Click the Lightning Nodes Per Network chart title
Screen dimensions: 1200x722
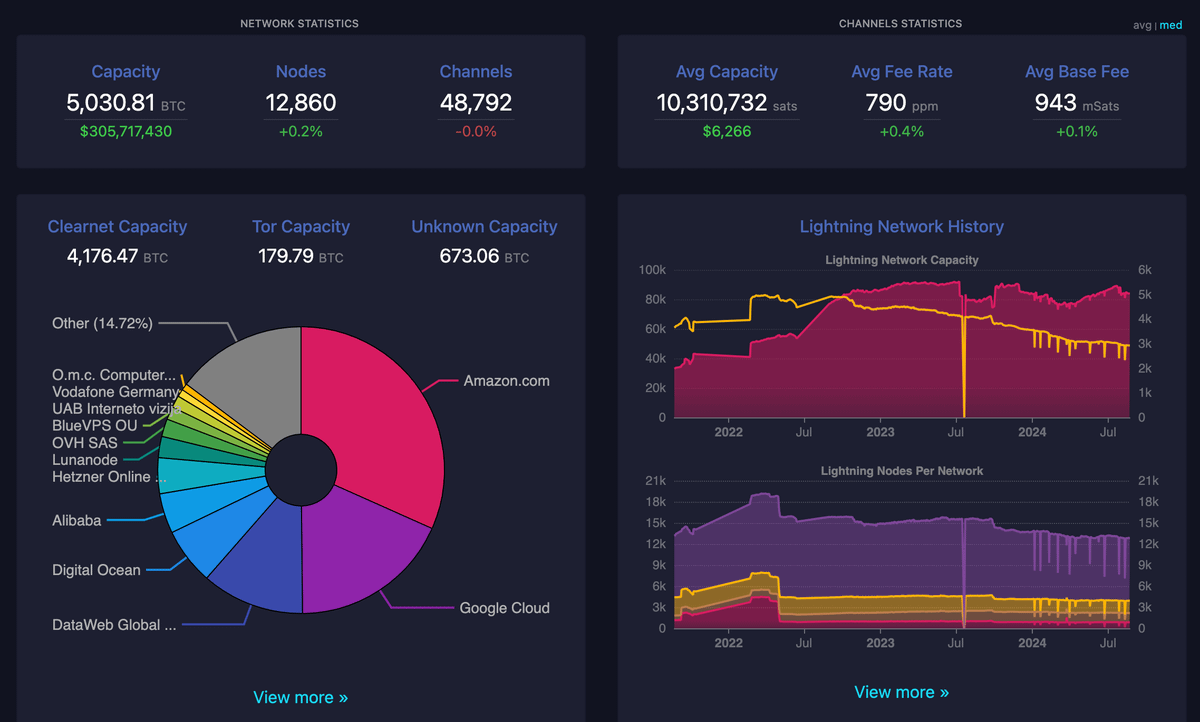[901, 470]
